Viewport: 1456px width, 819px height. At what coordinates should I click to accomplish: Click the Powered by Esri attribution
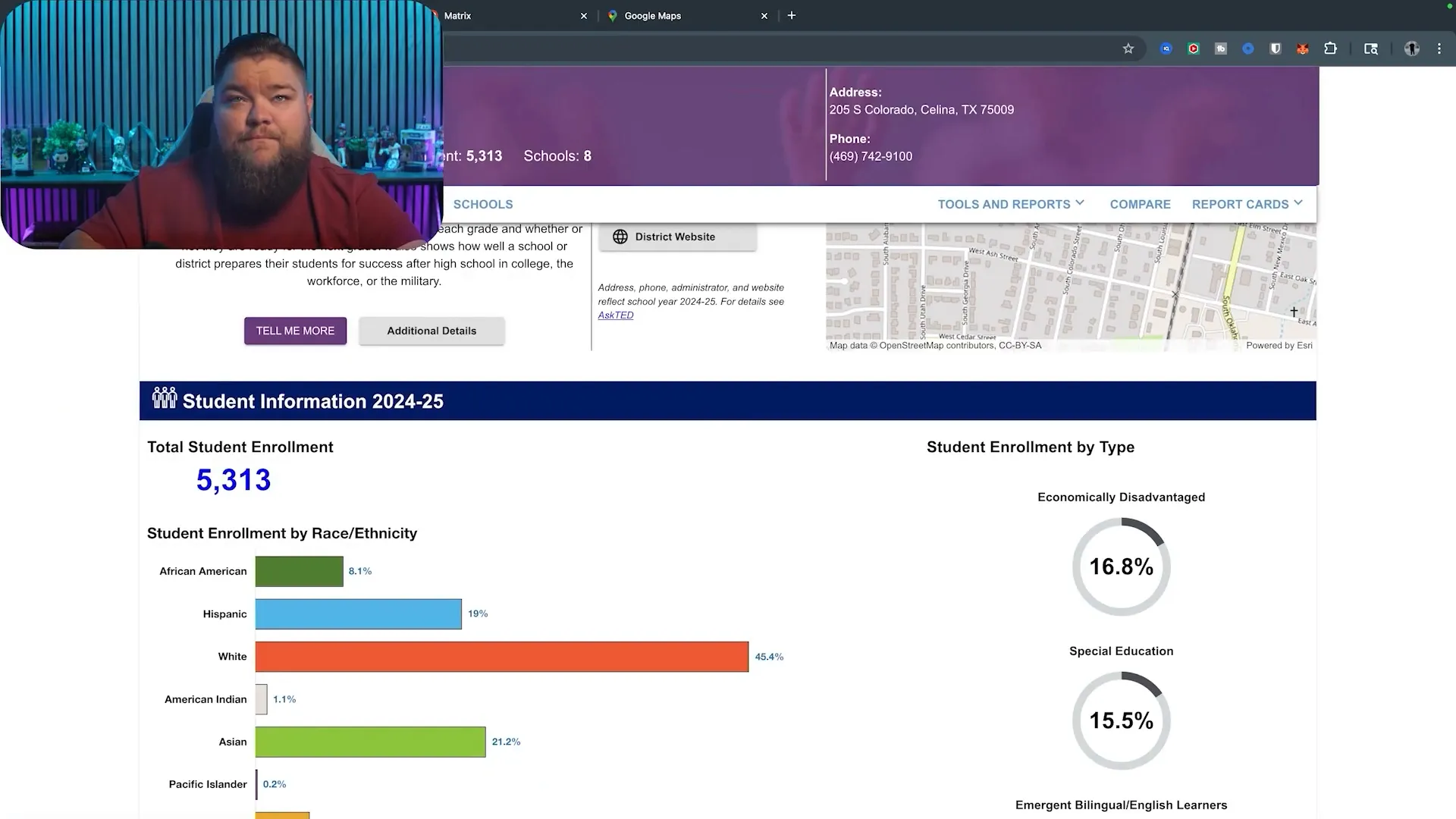point(1279,346)
